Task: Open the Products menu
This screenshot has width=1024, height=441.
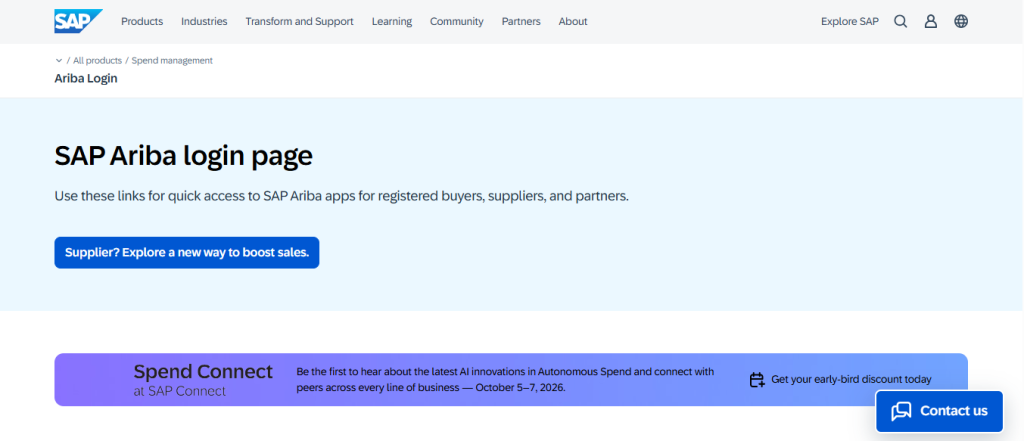Action: (x=142, y=22)
